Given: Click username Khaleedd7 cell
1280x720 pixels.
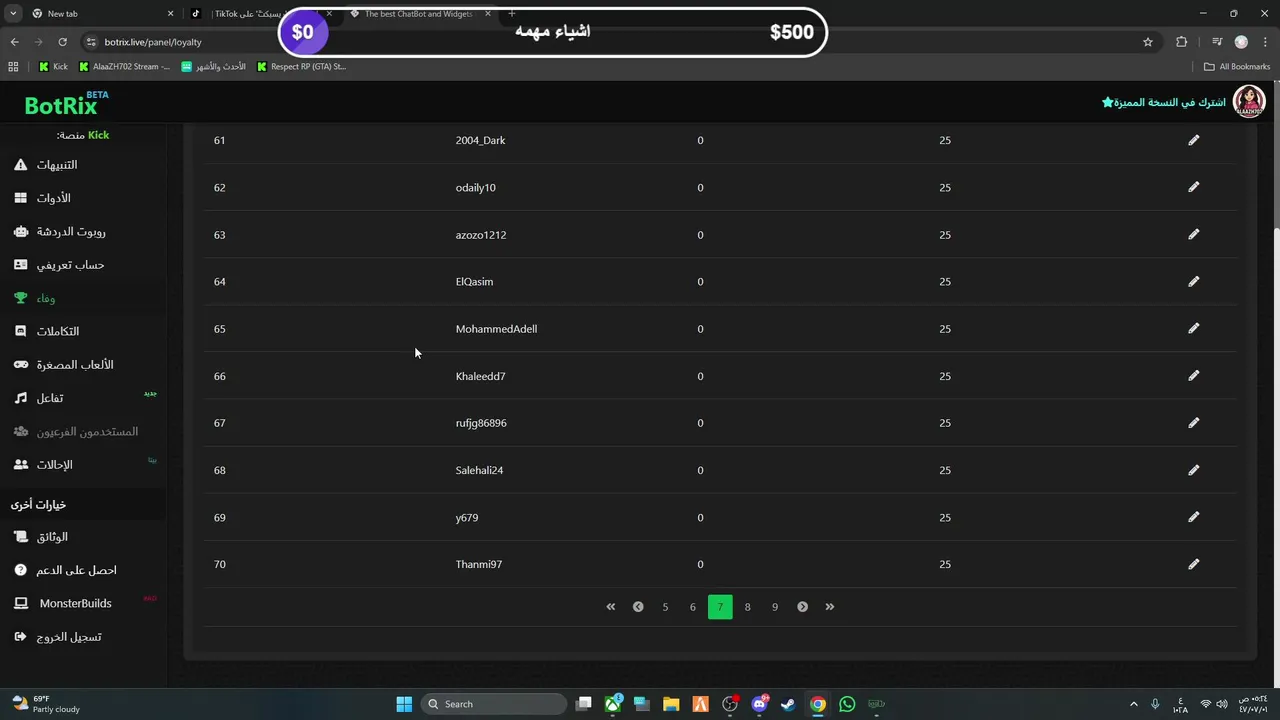Looking at the screenshot, I should 480,376.
